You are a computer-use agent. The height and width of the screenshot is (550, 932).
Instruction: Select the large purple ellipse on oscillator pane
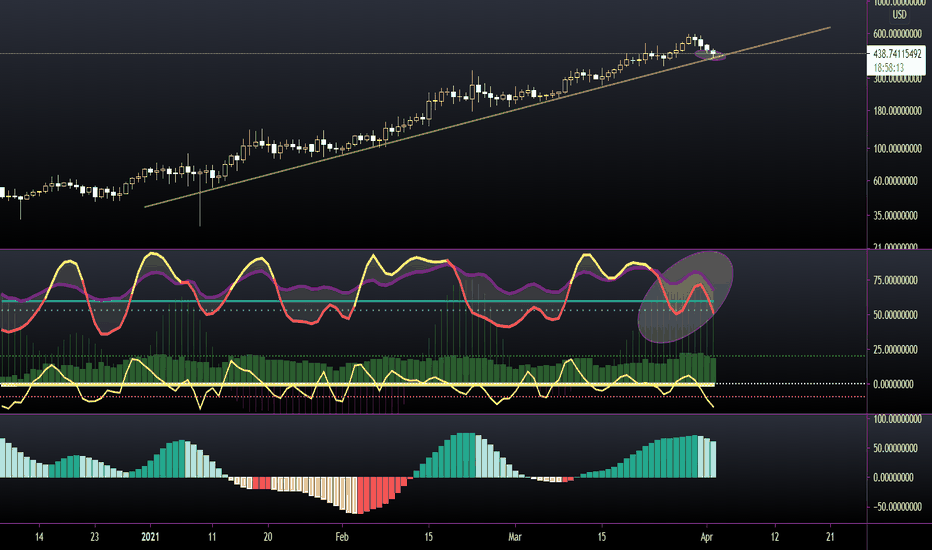[x=685, y=297]
